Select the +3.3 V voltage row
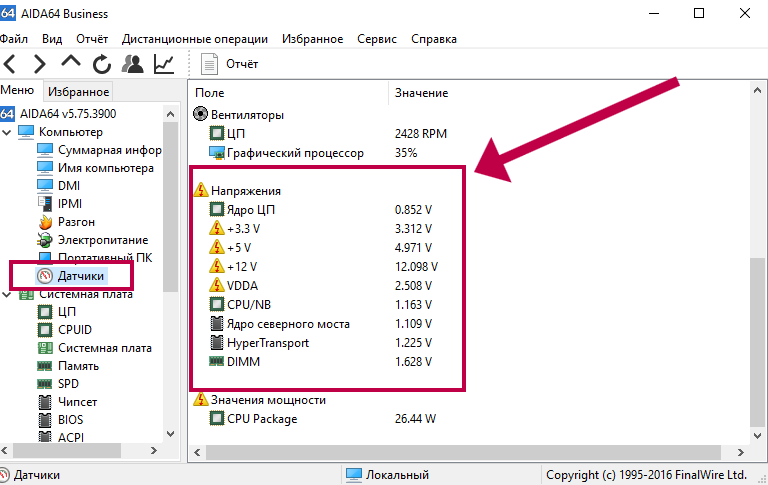 320,228
